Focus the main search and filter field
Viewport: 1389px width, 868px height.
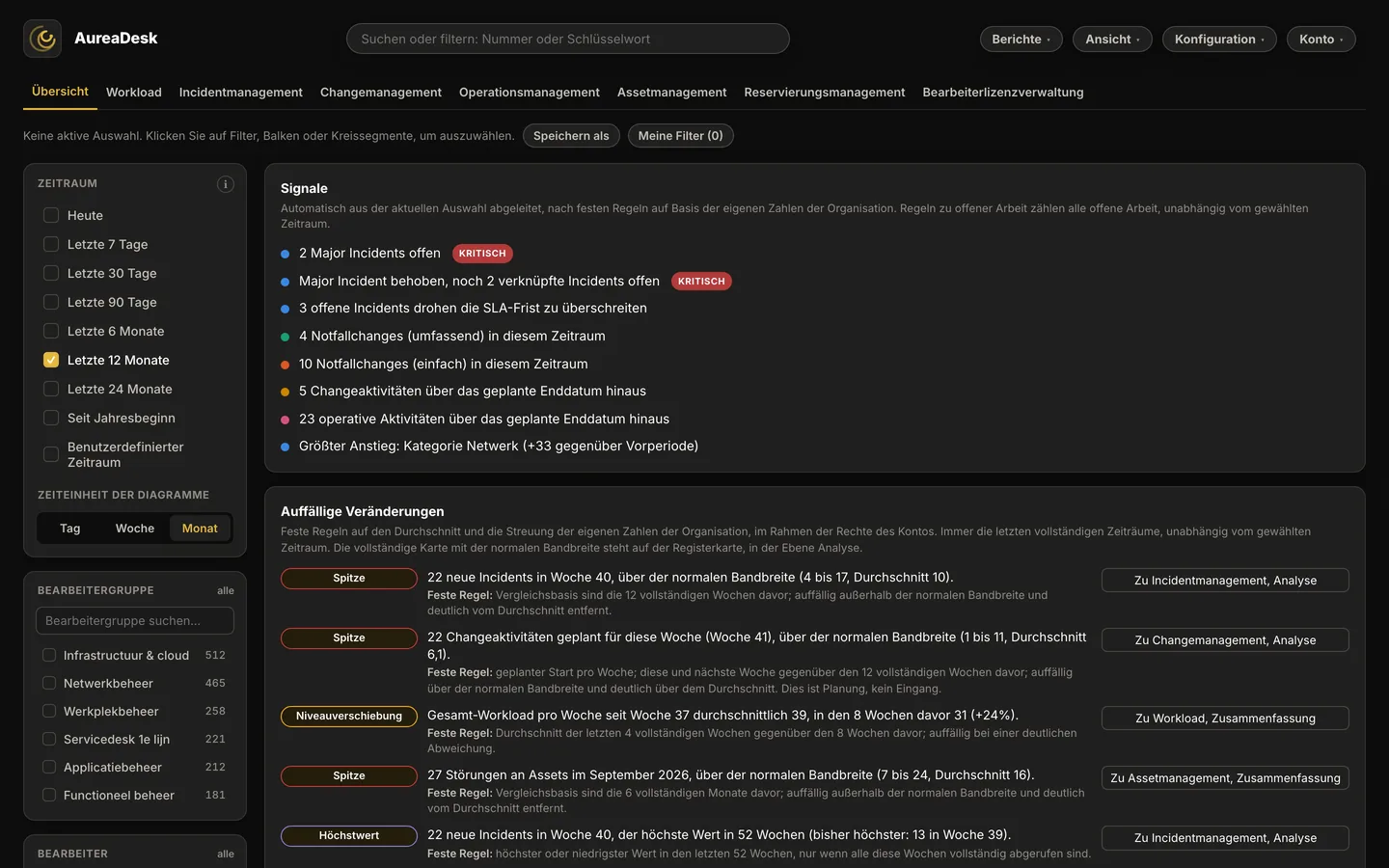click(568, 39)
